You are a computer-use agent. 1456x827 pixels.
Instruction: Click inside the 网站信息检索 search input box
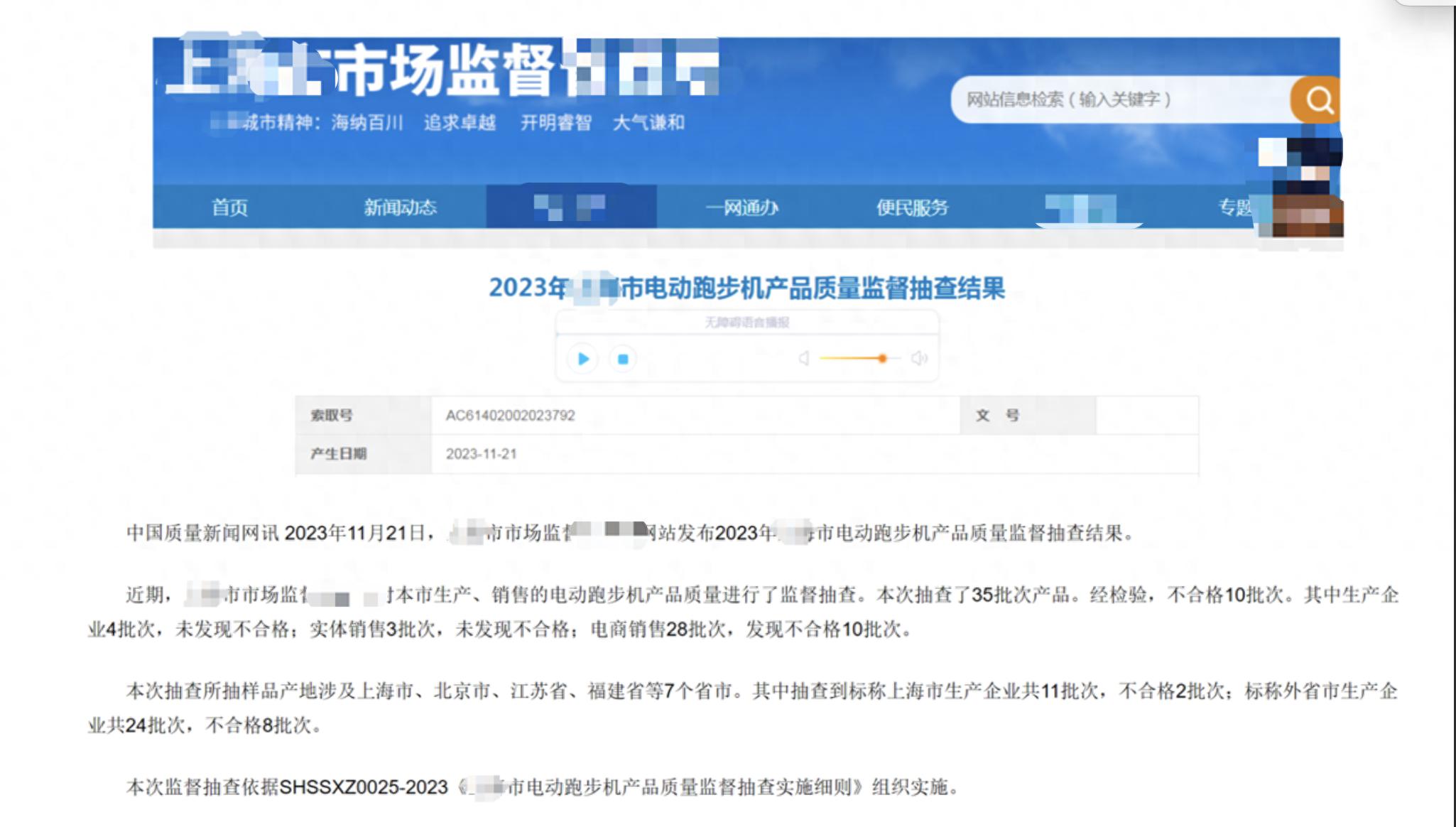coord(1122,101)
